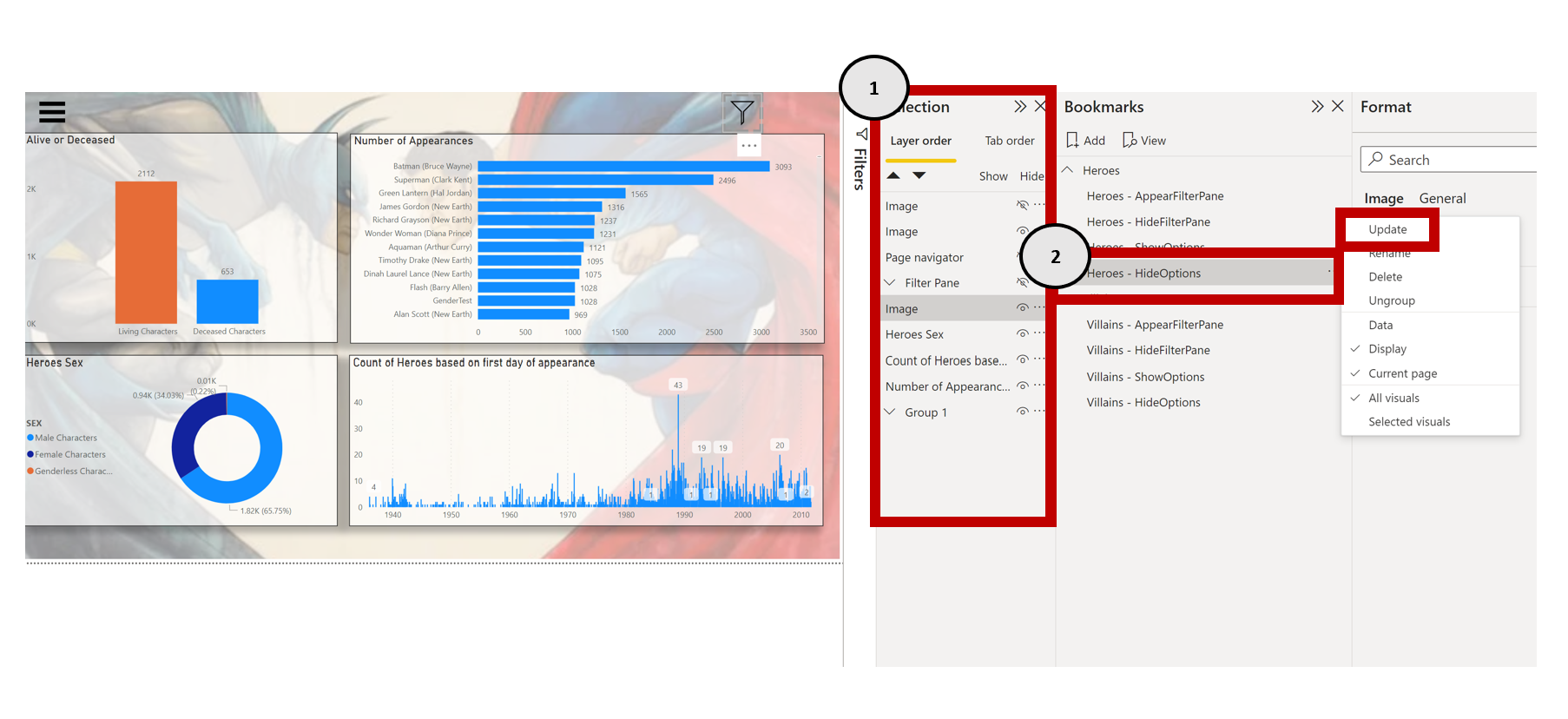Move selected layer down with the down arrow
The height and width of the screenshot is (719, 1568).
pos(919,175)
